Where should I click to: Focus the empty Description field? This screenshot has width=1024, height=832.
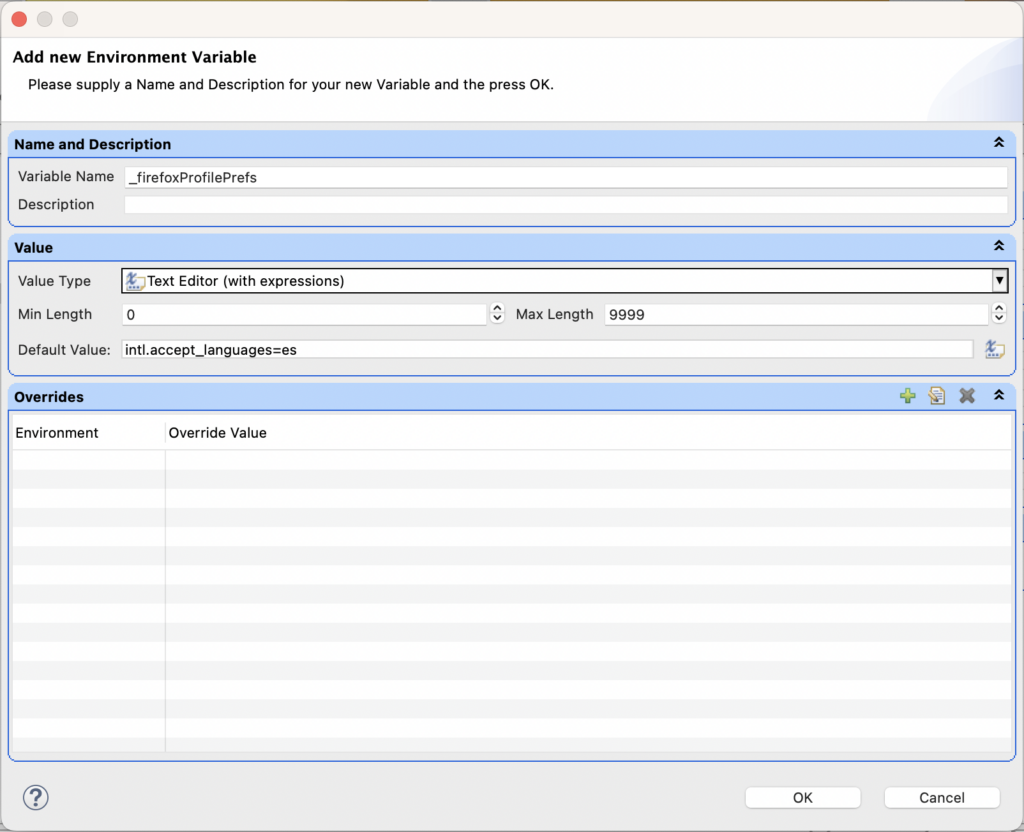pos(566,205)
